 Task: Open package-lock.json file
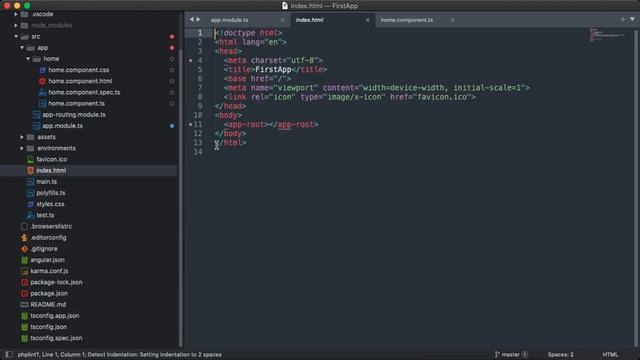[x=56, y=282]
